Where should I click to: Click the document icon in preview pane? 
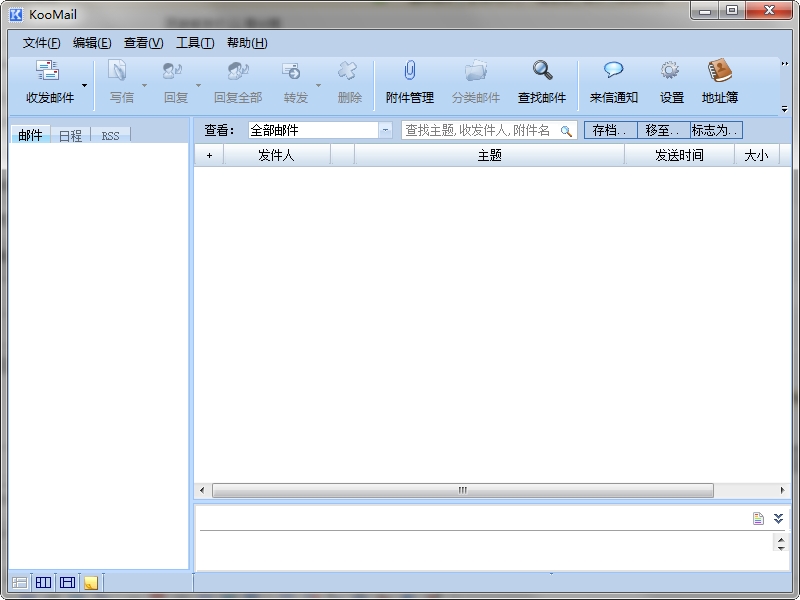tap(759, 518)
